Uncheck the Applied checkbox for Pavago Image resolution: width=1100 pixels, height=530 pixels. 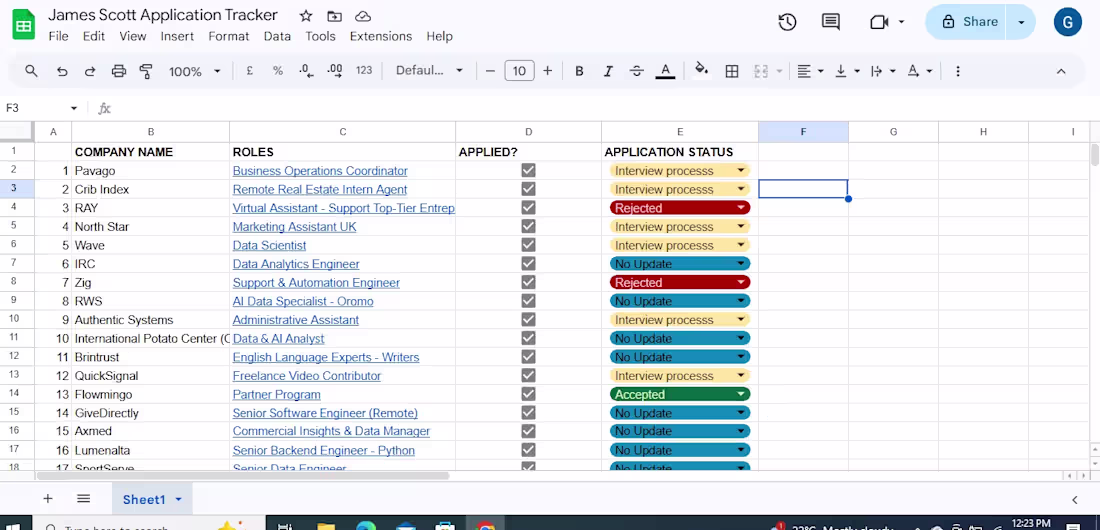528,171
